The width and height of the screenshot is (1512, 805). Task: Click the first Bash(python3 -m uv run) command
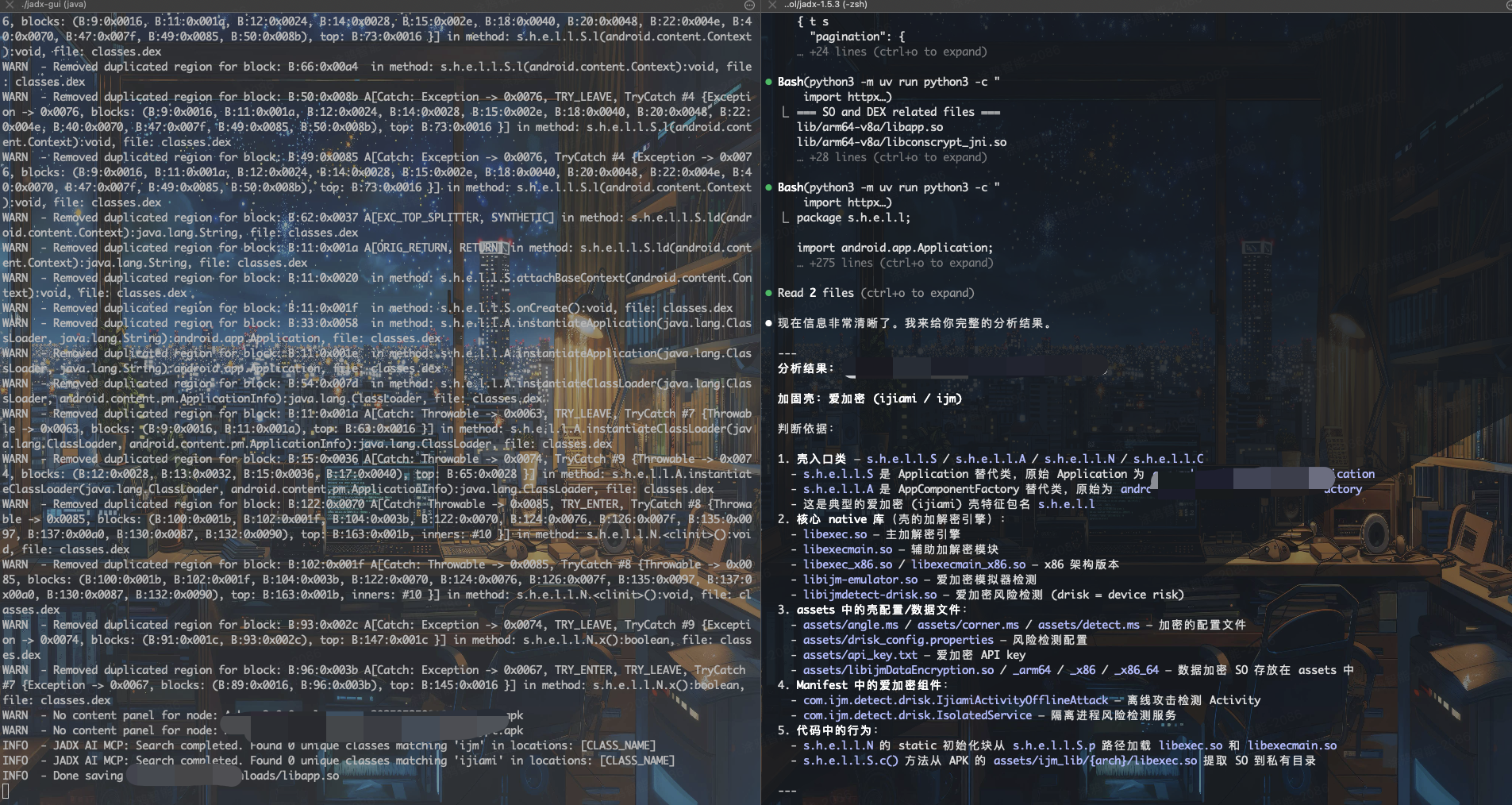coord(889,82)
